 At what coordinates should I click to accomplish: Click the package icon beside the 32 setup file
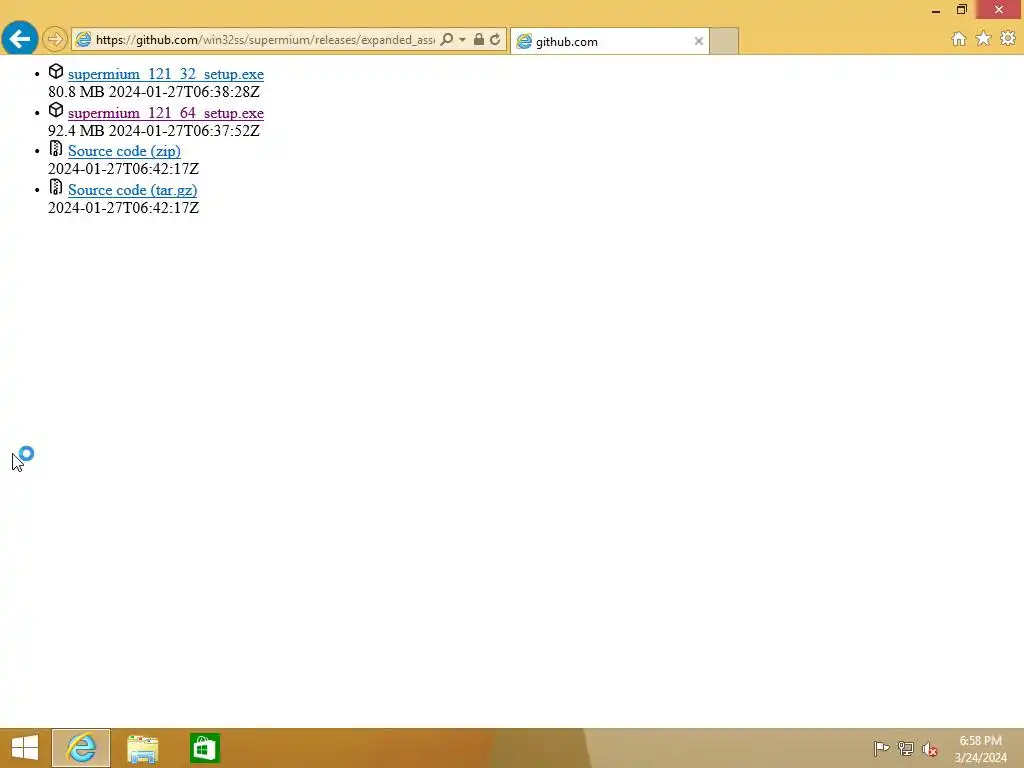[56, 72]
